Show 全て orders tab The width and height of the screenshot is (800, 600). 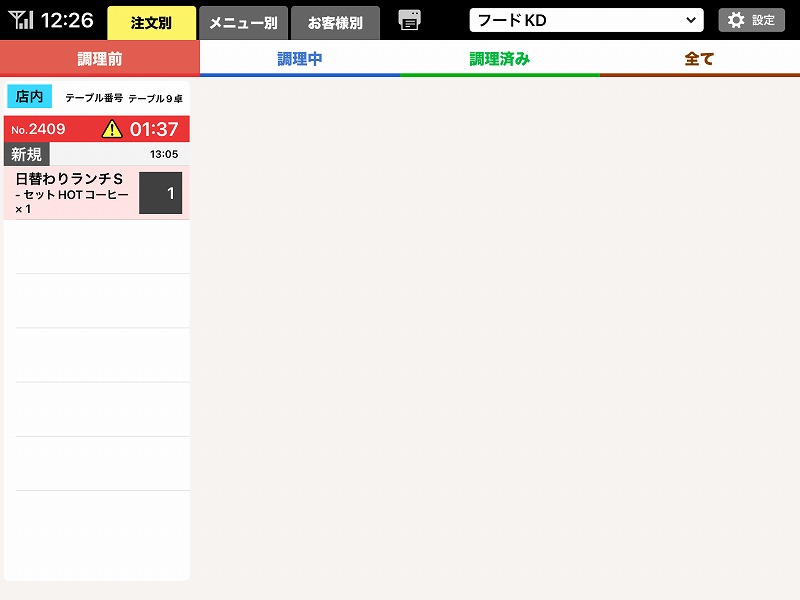click(700, 59)
